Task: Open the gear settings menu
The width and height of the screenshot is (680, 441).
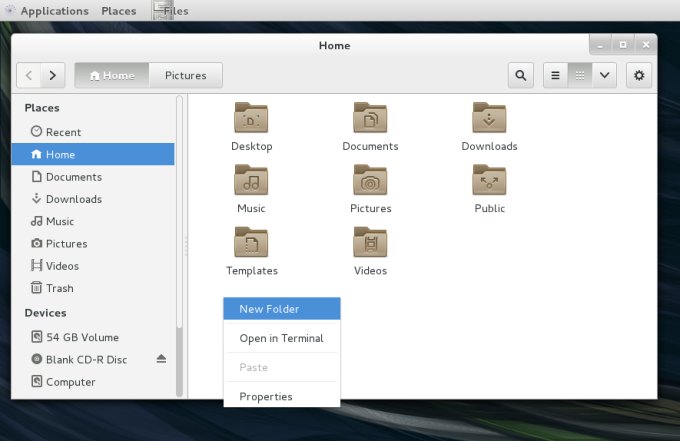Action: [x=639, y=75]
